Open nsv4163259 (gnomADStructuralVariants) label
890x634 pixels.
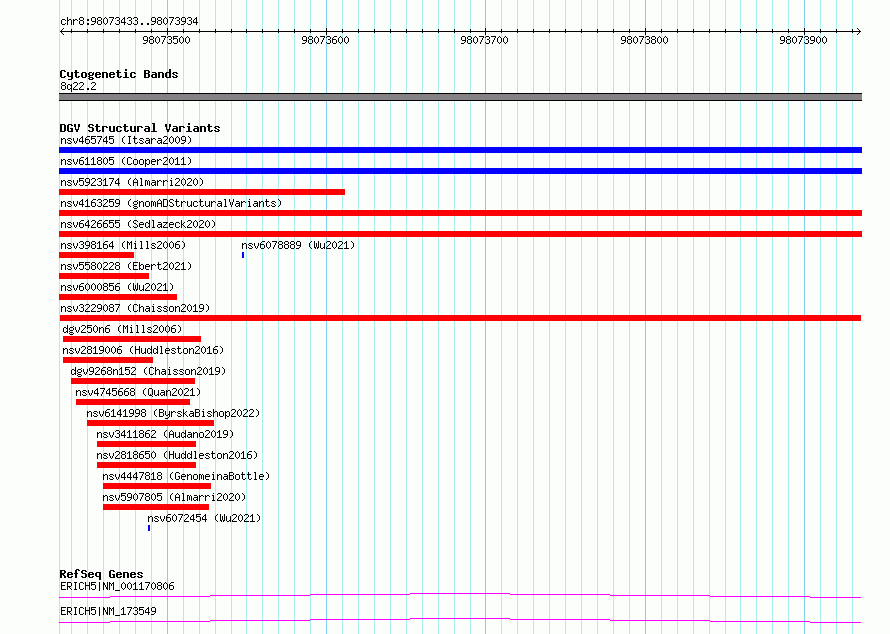[x=171, y=203]
